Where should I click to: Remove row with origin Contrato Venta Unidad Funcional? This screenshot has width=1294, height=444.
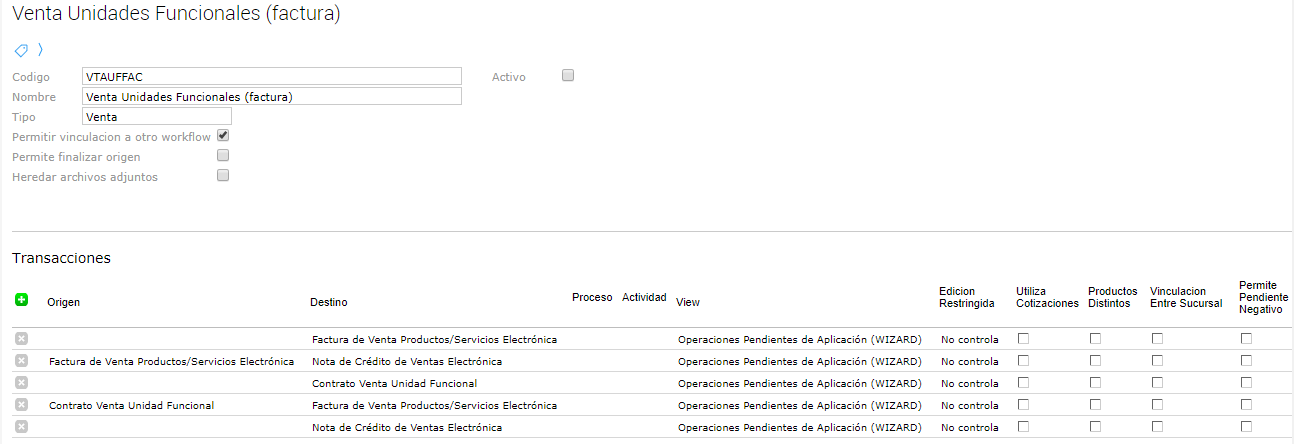[22, 405]
